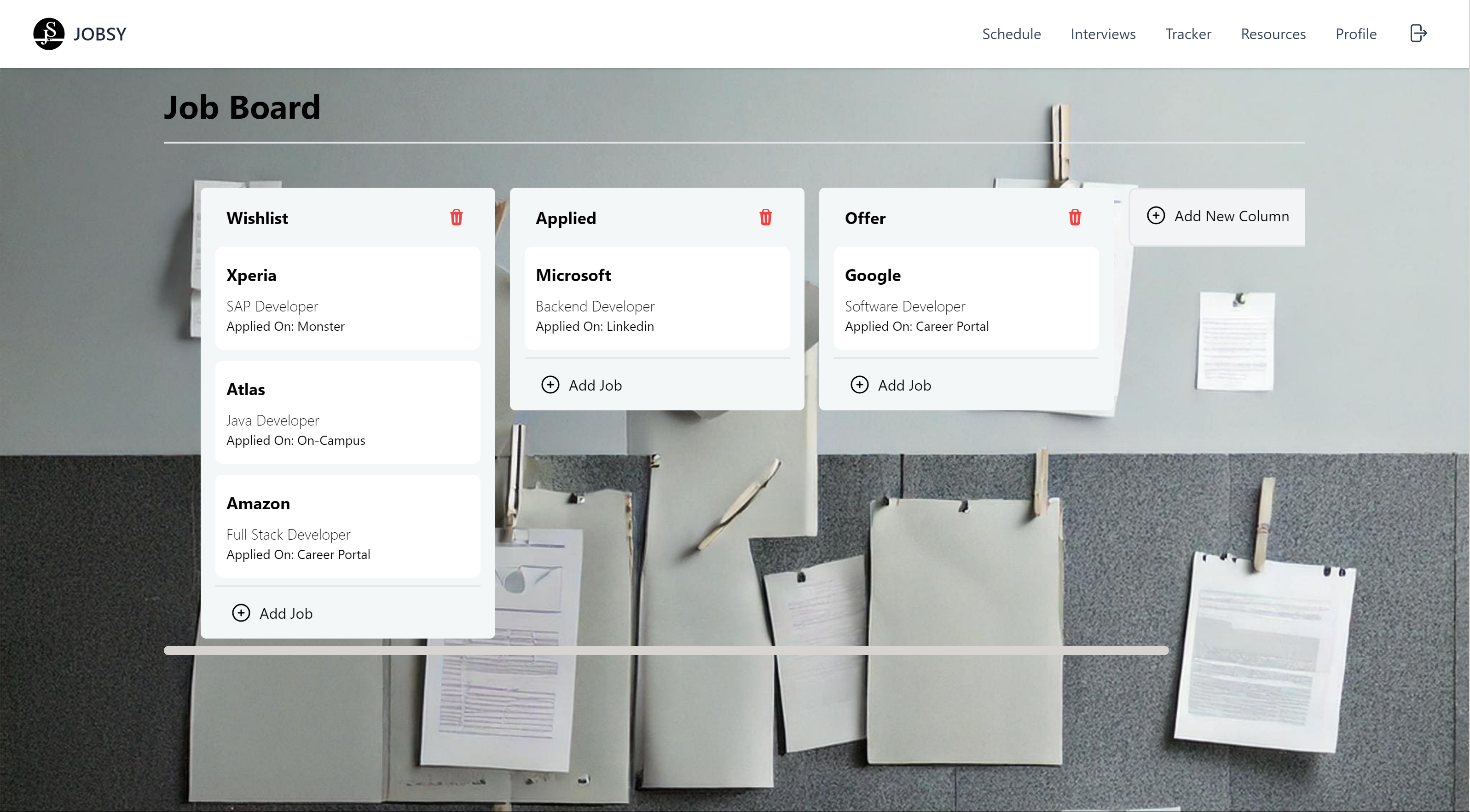
Task: Open the Amazon Full Stack Developer card
Action: (x=348, y=526)
